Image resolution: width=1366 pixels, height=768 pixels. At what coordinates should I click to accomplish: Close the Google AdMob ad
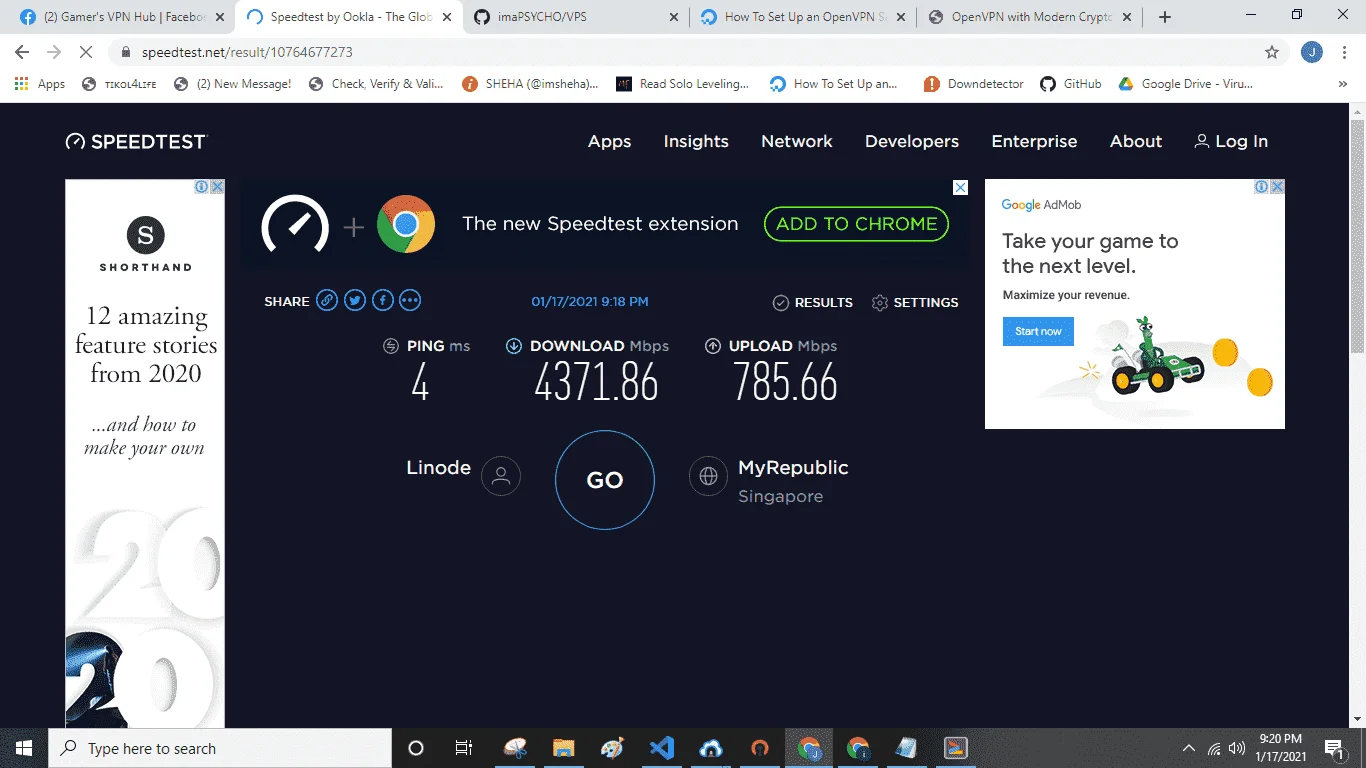coord(1277,187)
